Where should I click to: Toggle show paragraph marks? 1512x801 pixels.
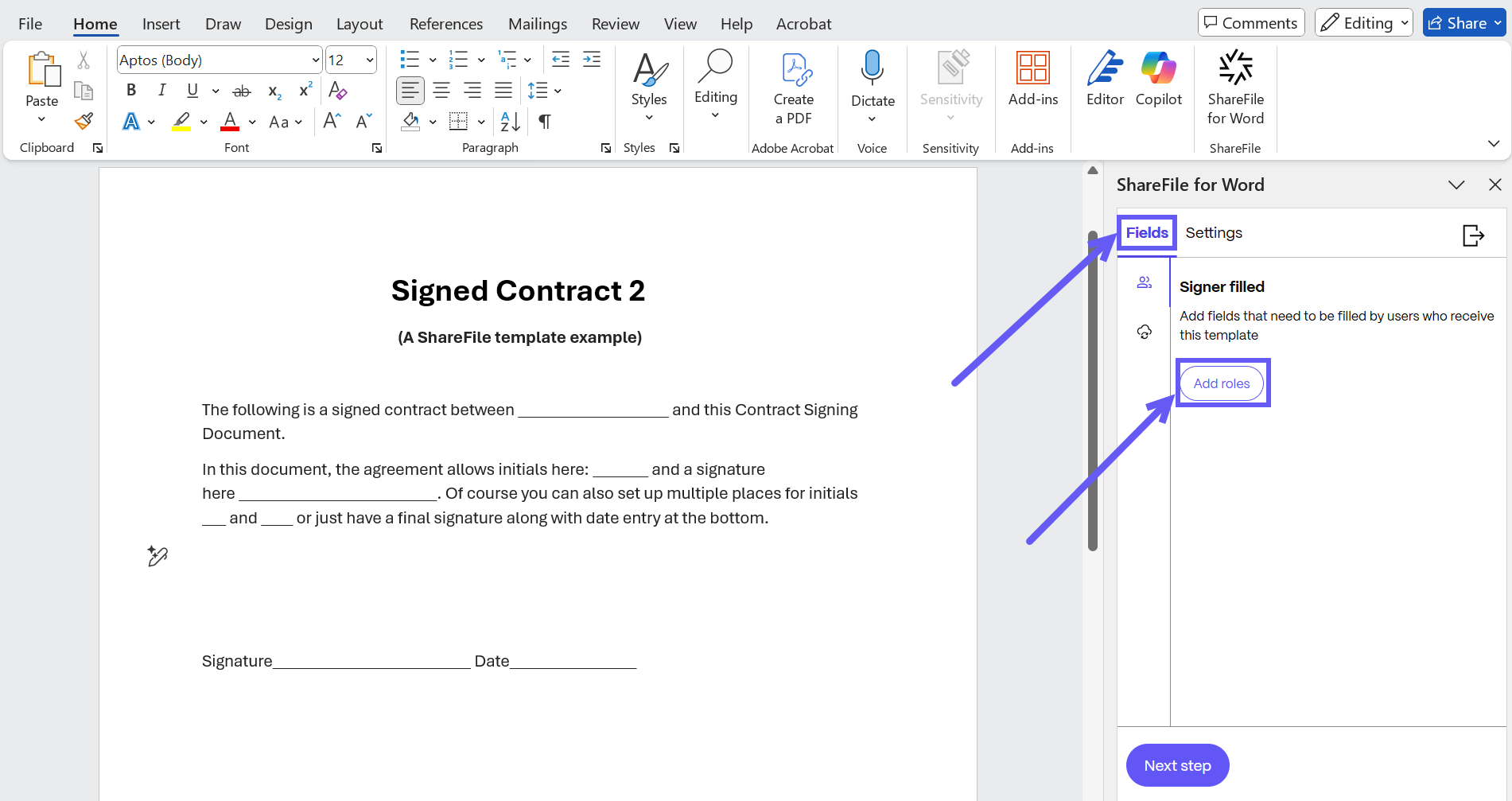[545, 121]
